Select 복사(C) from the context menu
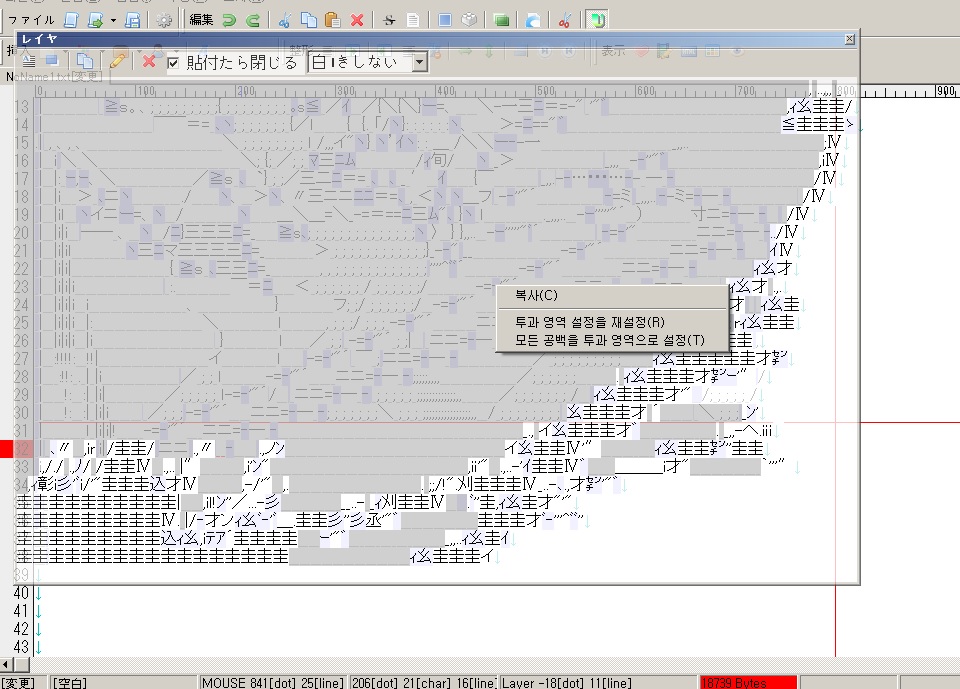Viewport: 960px width, 689px height. click(x=536, y=295)
